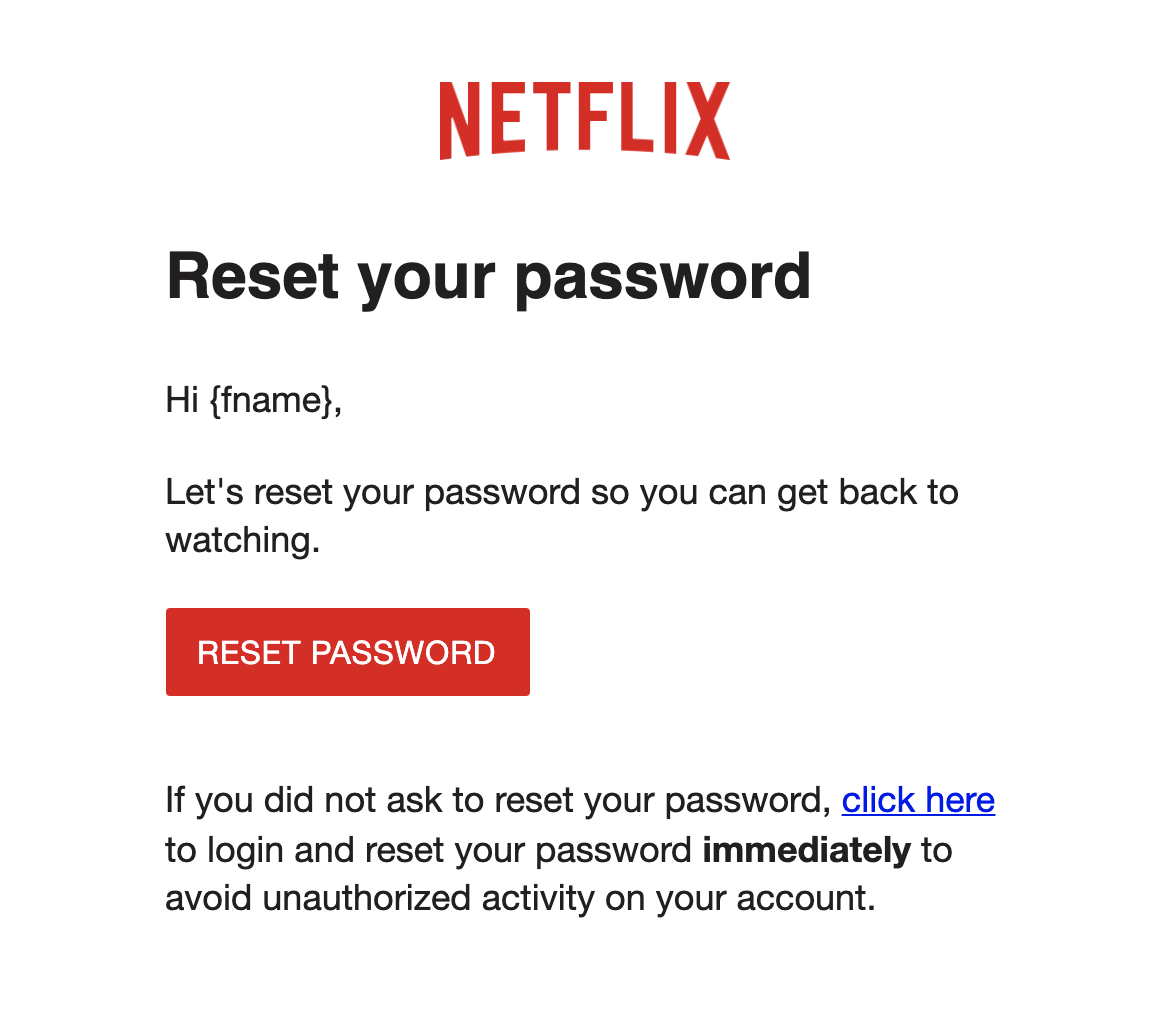Click the sentence starting 'Let's reset your password'

[x=560, y=491]
